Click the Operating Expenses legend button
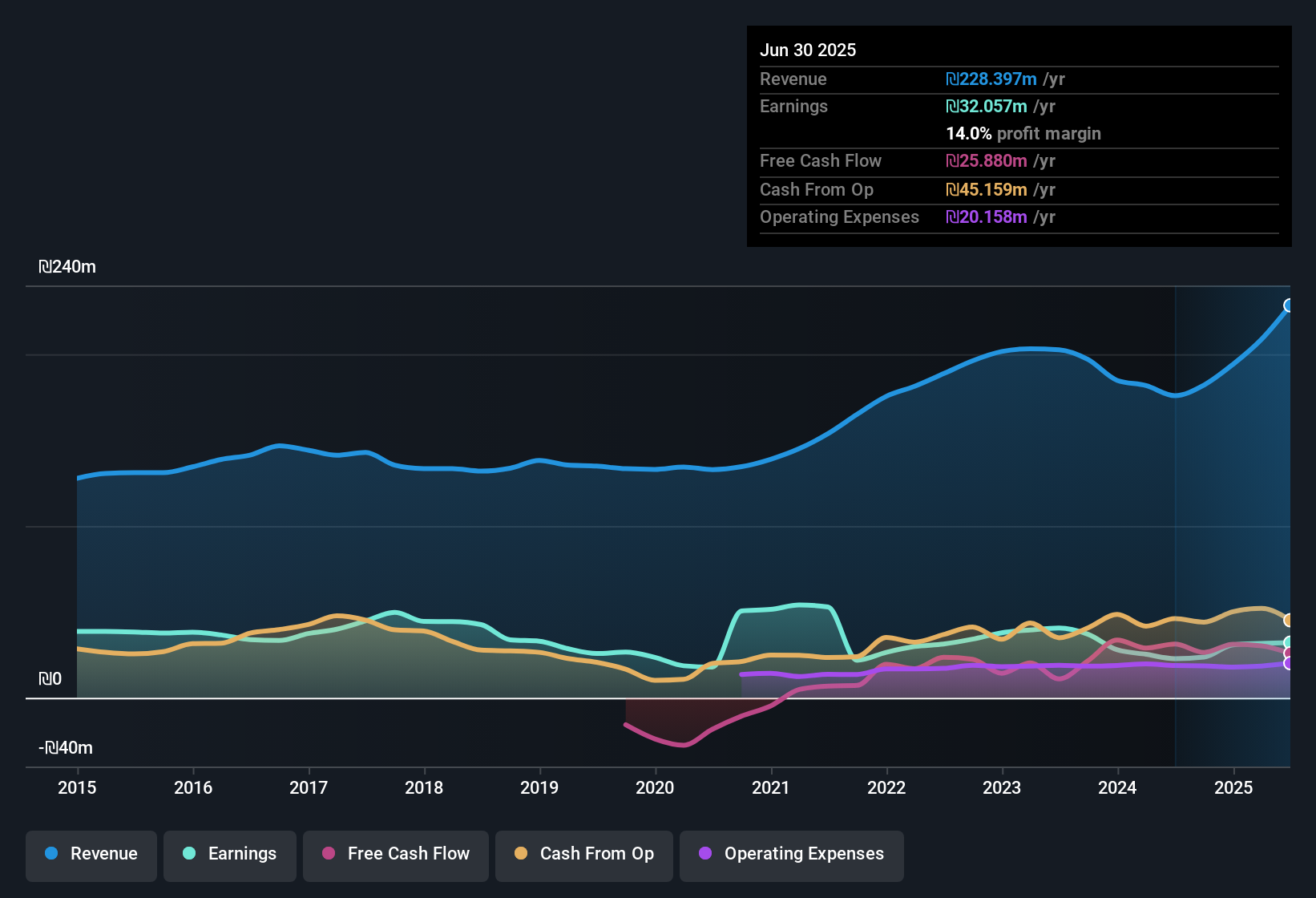This screenshot has width=1316, height=898. pos(791,854)
